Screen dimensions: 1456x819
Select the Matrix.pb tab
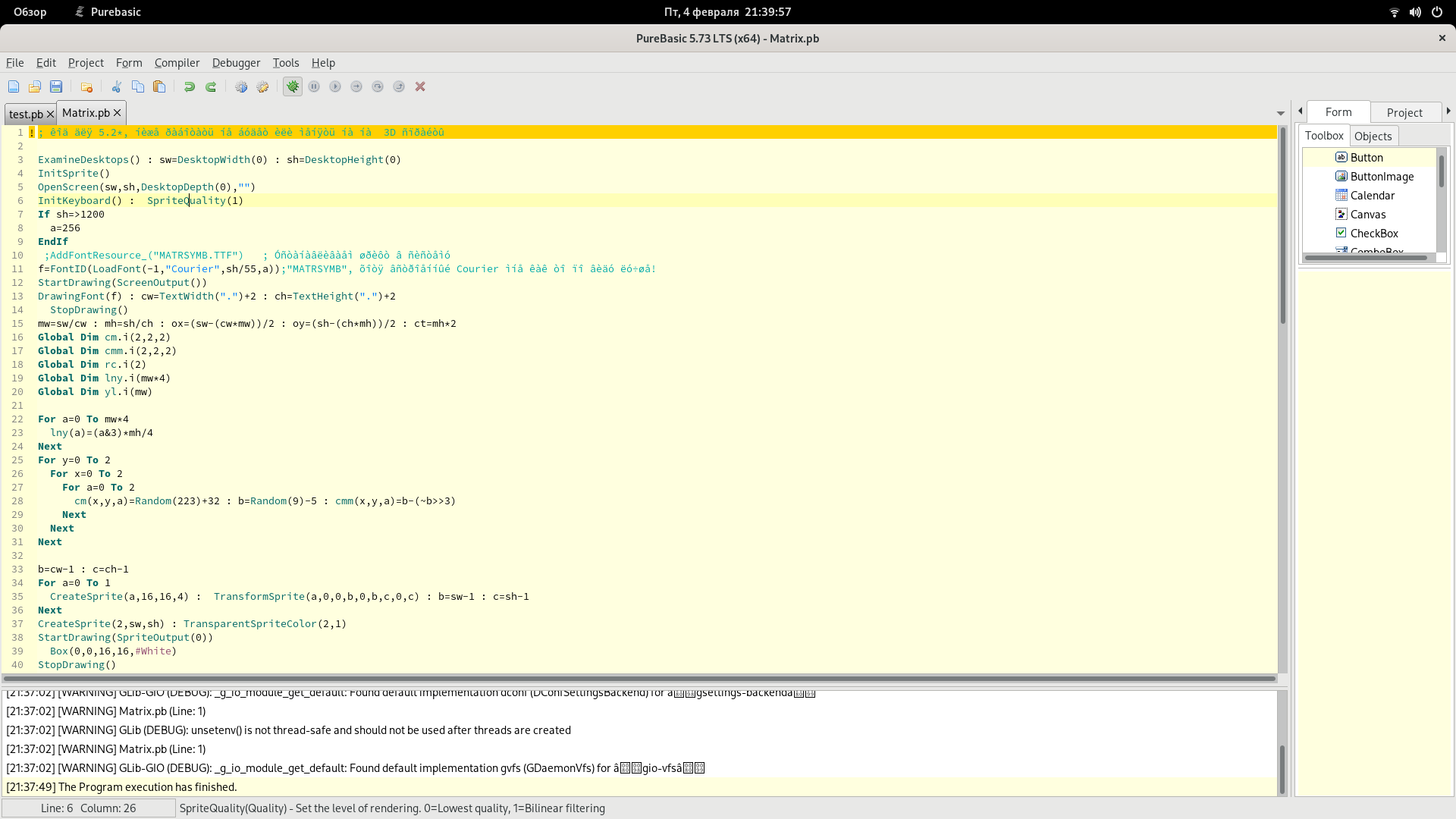coord(86,113)
